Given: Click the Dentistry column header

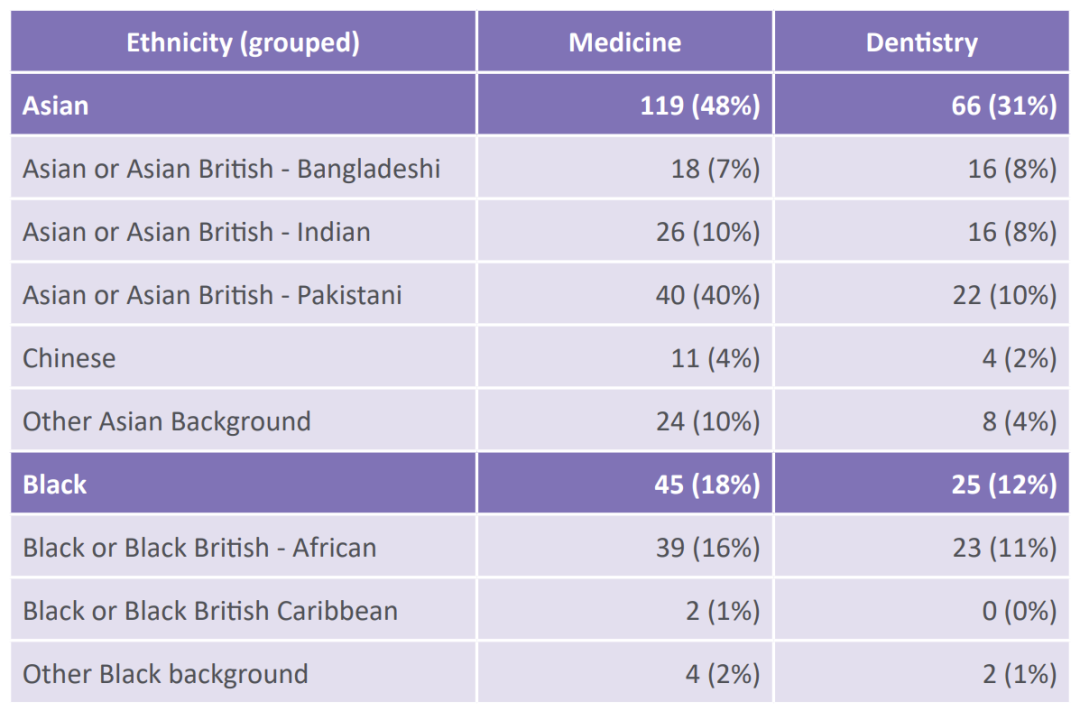Looking at the screenshot, I should tap(921, 42).
